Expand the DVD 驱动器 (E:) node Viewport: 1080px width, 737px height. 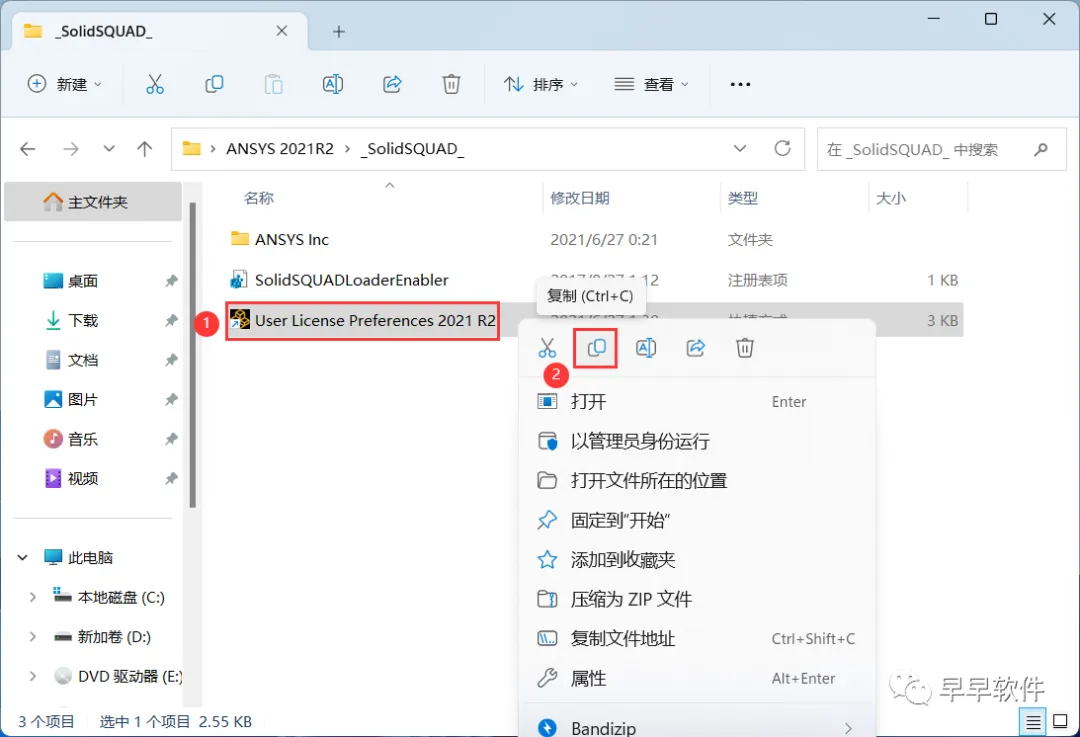(32, 676)
